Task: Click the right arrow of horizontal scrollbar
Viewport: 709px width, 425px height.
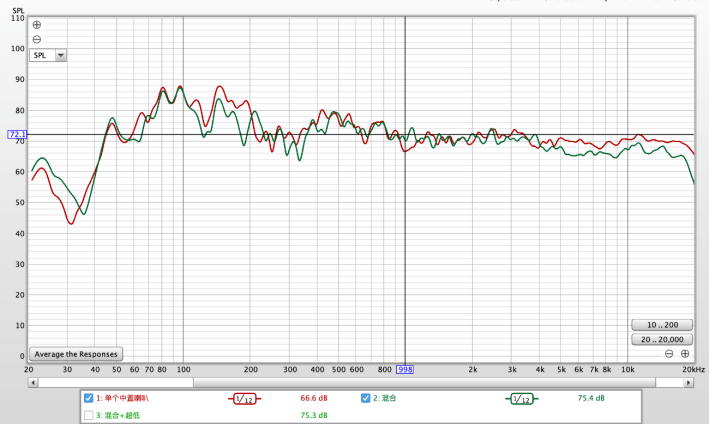Action: pos(689,381)
